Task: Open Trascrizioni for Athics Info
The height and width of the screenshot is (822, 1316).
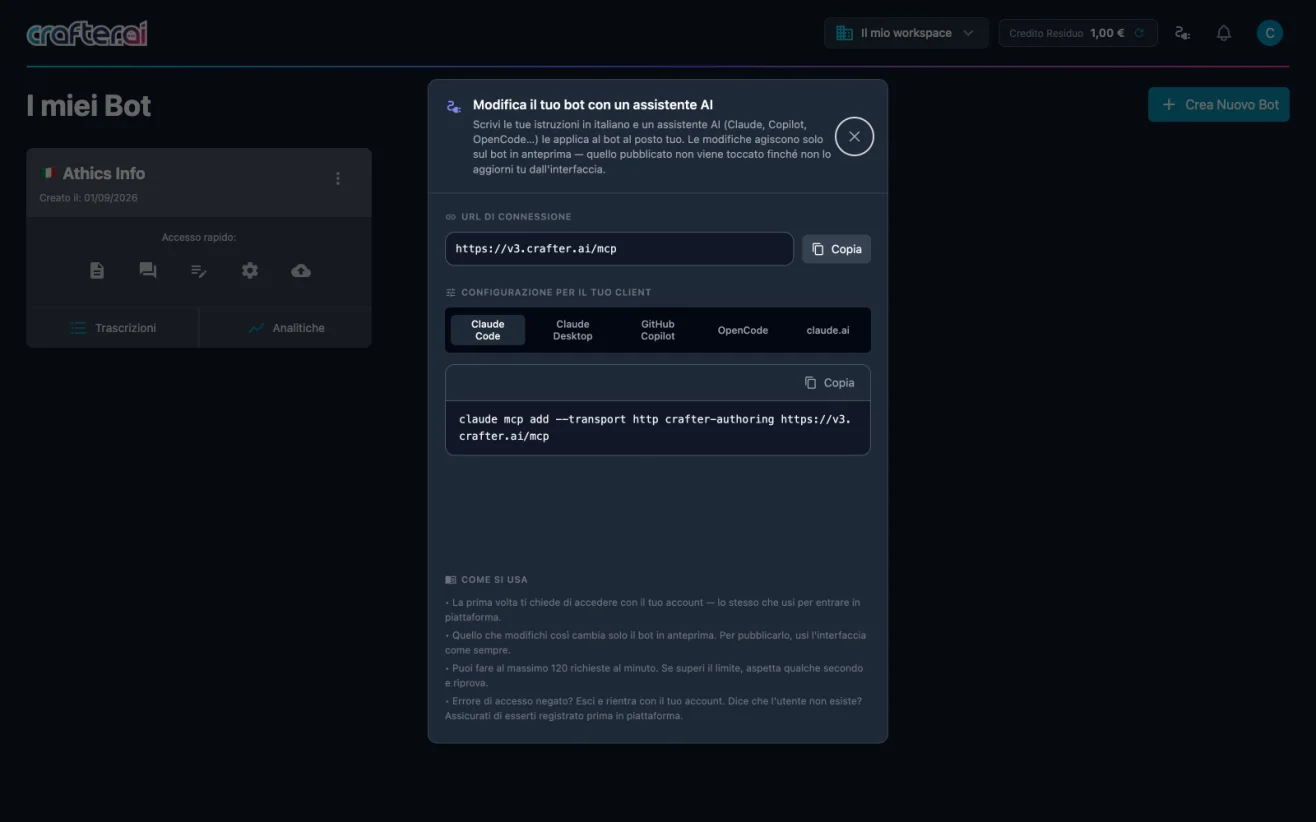Action: (x=113, y=328)
